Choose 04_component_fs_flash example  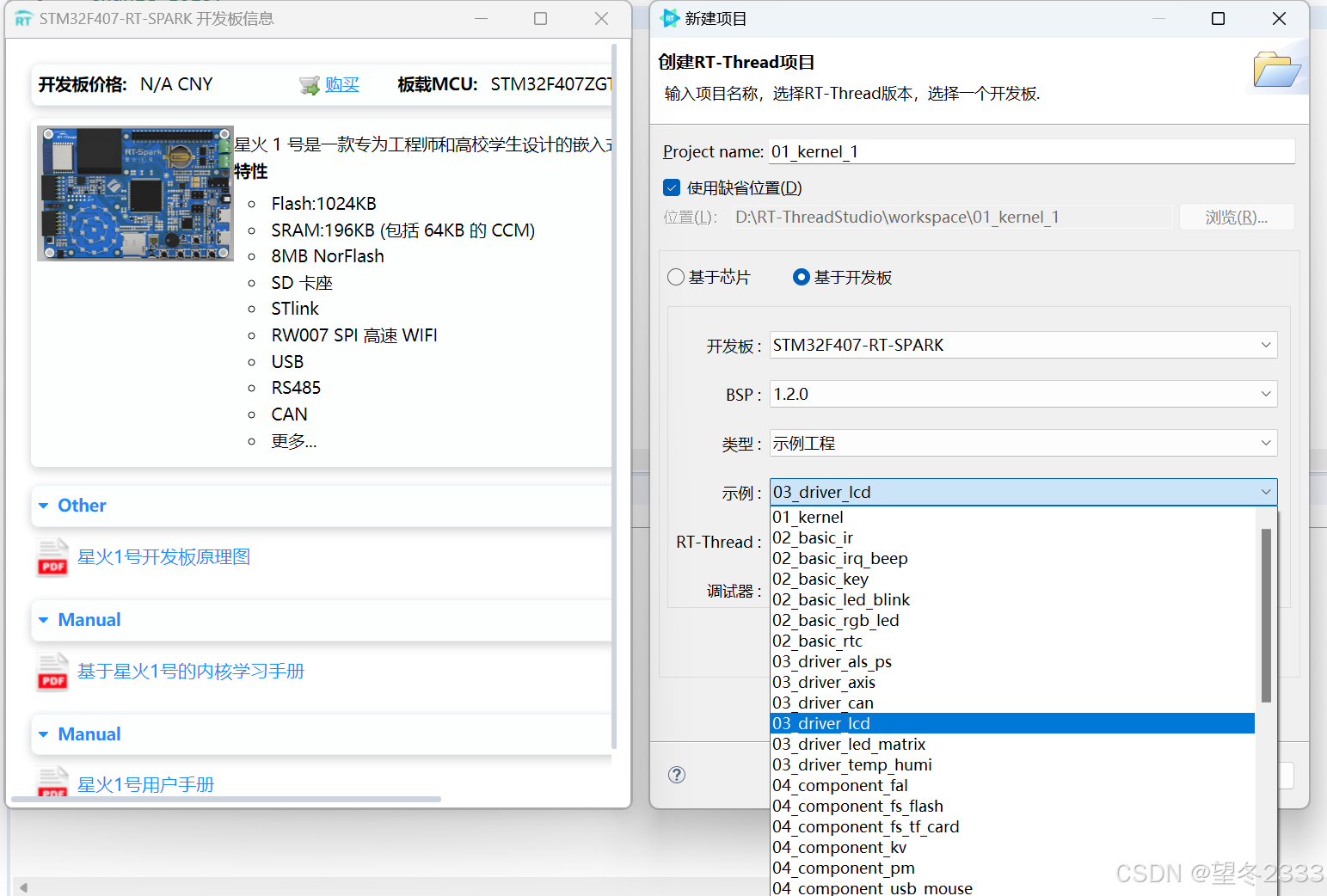tap(1012, 806)
